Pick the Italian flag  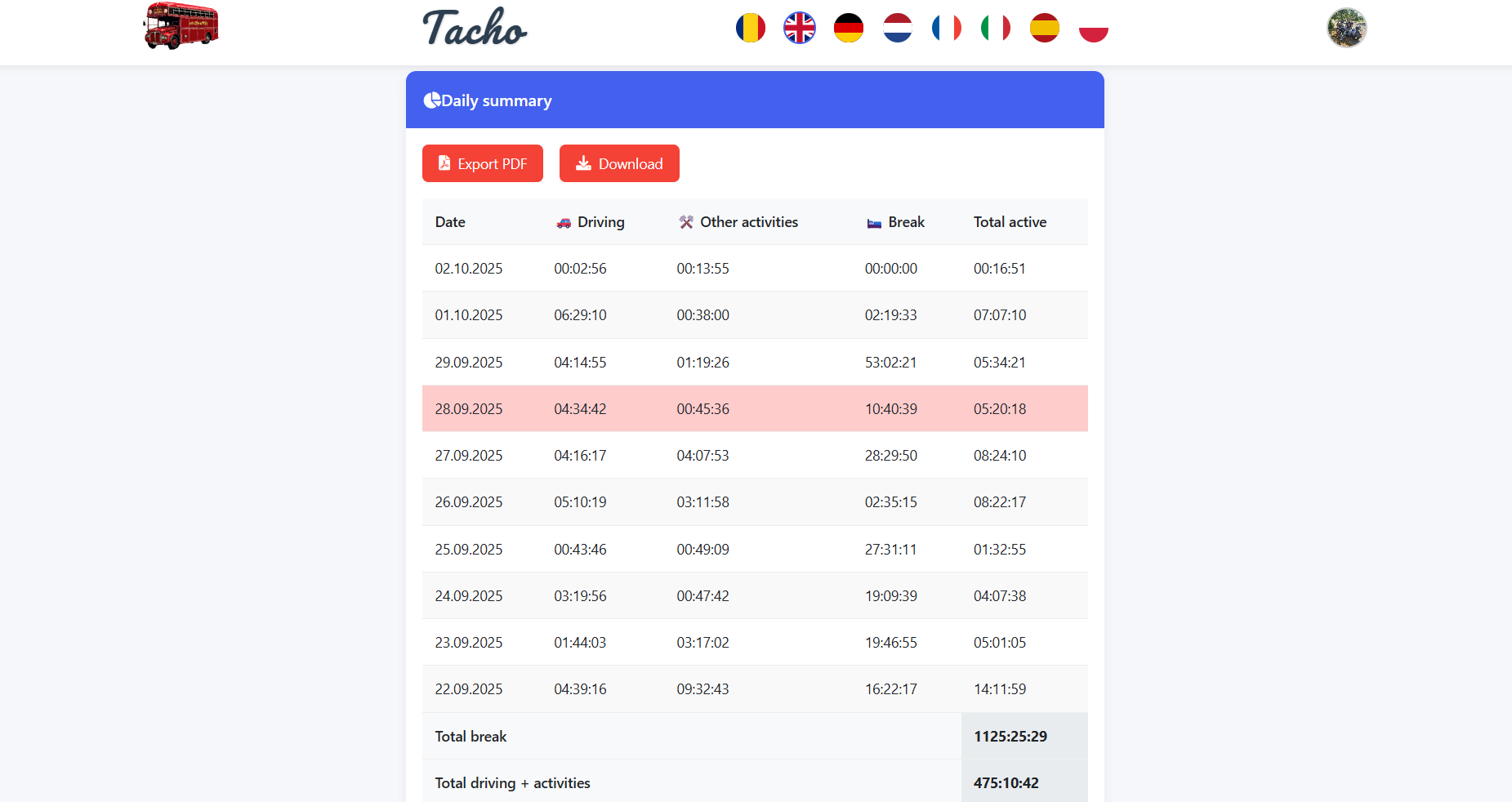pyautogui.click(x=995, y=28)
